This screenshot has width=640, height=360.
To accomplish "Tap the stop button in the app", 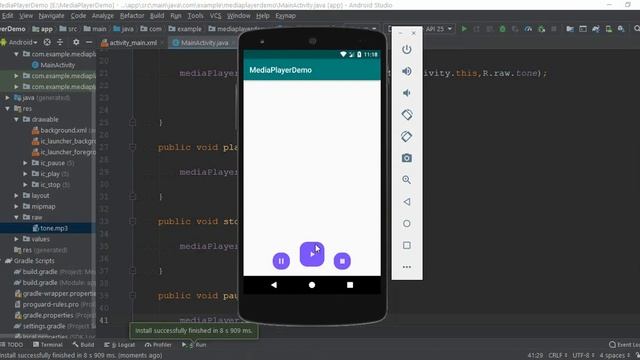I will (x=342, y=261).
